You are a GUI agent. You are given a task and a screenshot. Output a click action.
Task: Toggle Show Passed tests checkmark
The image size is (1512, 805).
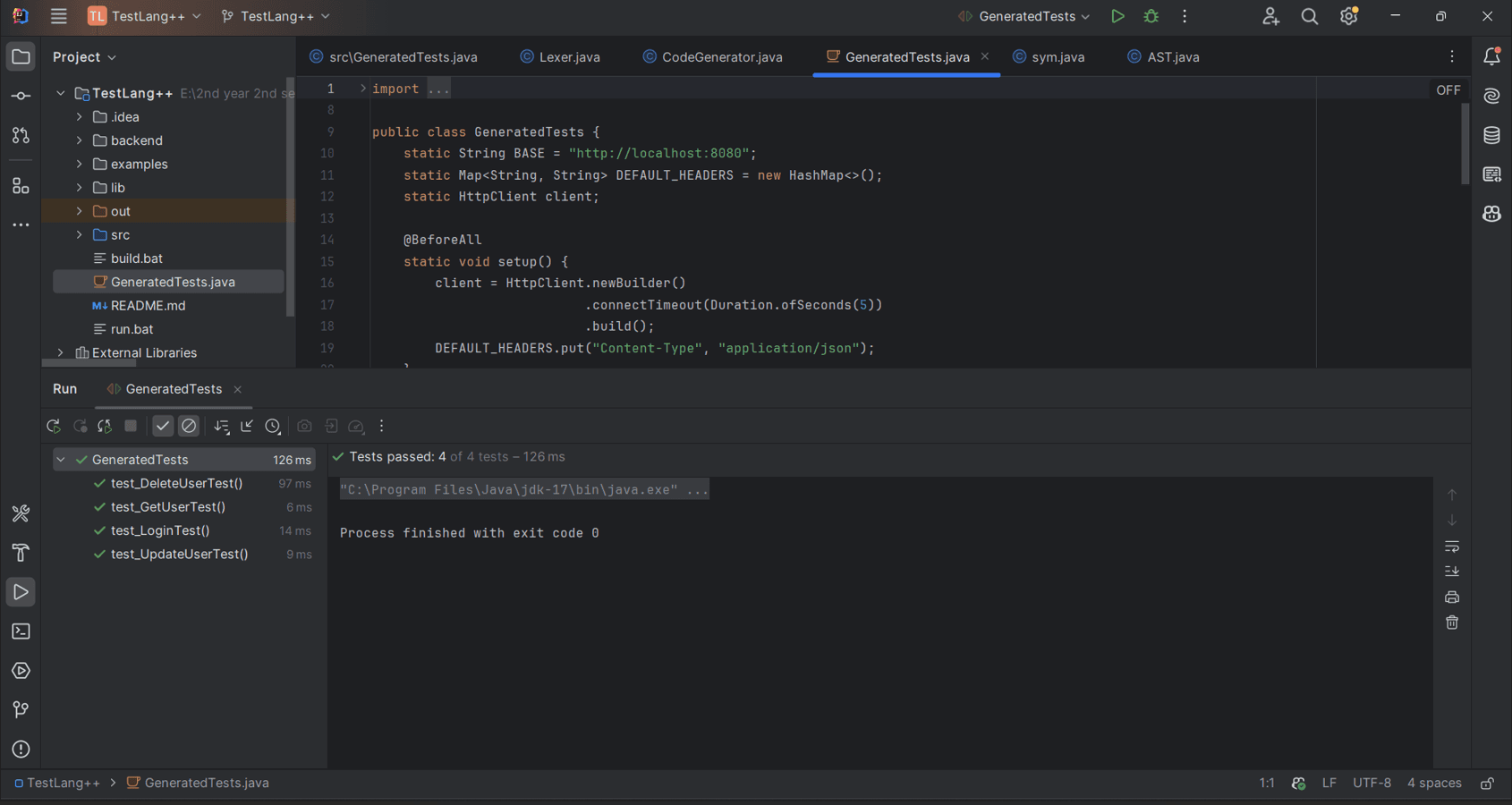pyautogui.click(x=163, y=427)
